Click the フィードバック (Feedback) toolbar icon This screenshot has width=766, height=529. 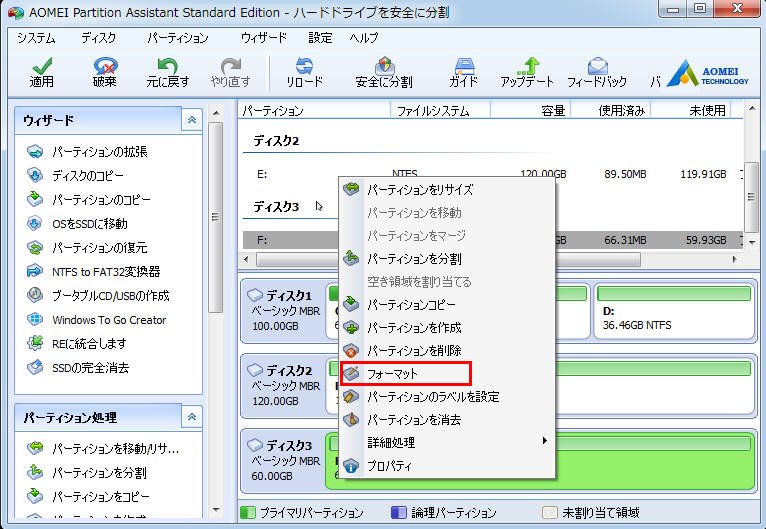click(596, 72)
